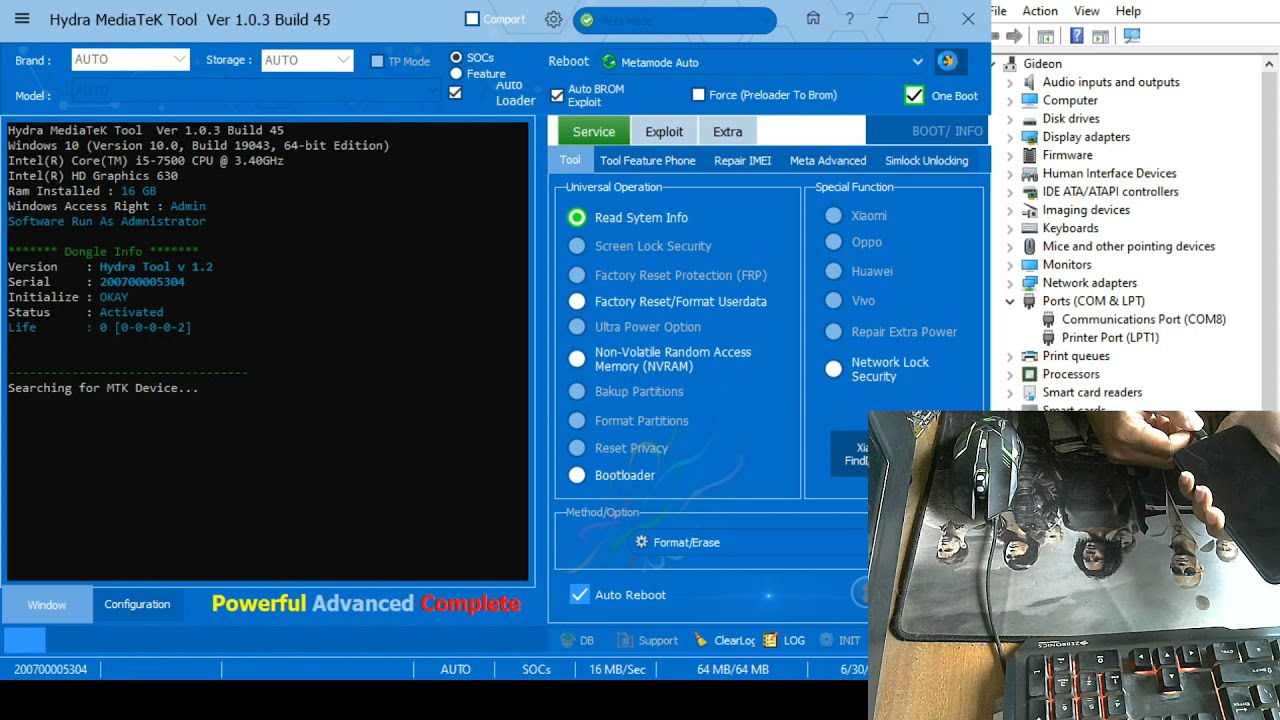Open Hydra settings gear icon
Screen dimensions: 1280x720
[x=553, y=19]
